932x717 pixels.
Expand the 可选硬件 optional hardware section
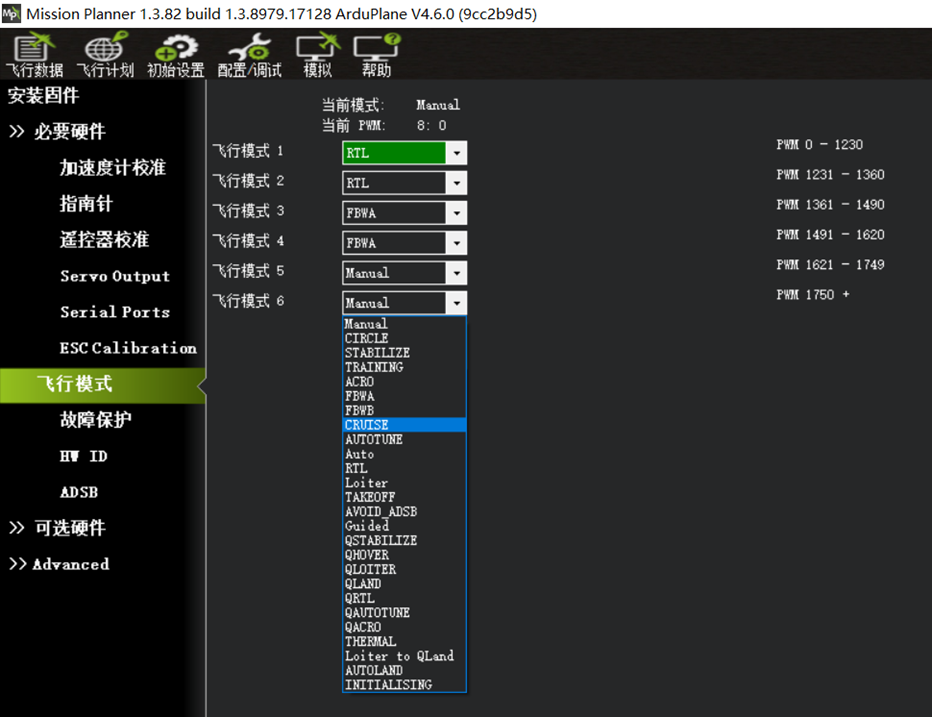tap(57, 528)
